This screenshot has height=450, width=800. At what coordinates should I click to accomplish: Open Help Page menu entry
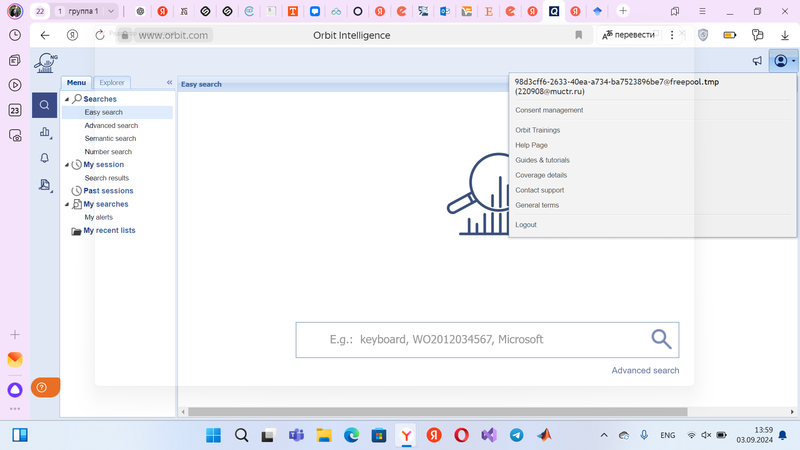pyautogui.click(x=531, y=145)
